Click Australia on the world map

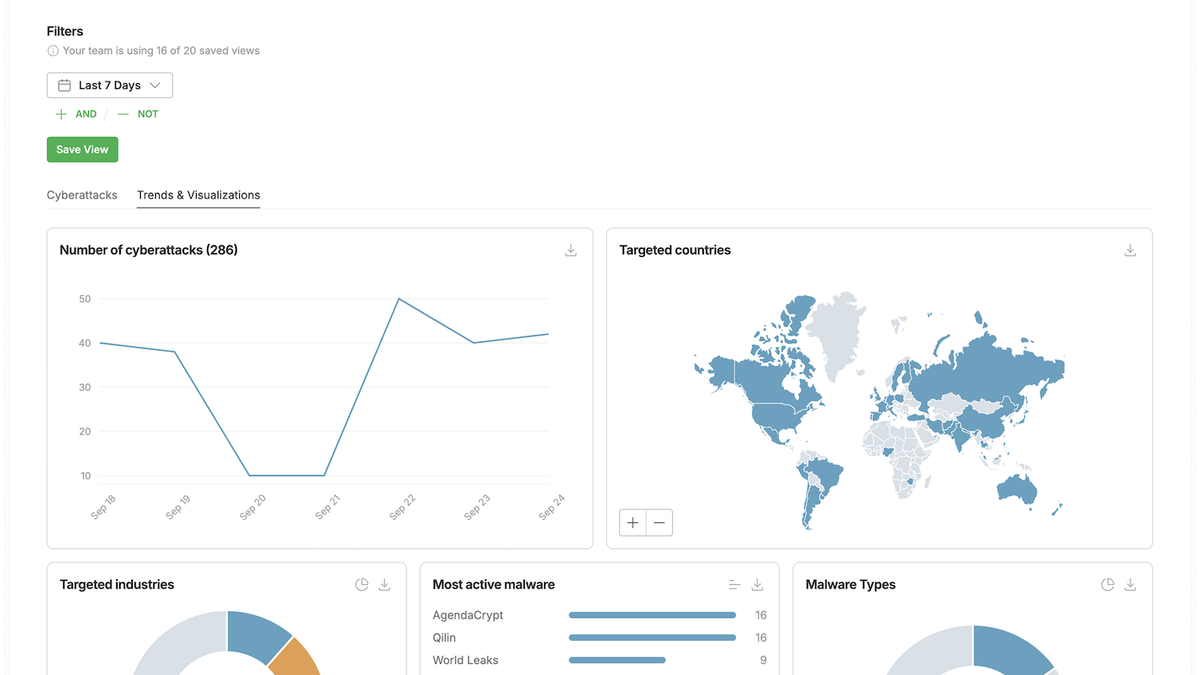click(x=1016, y=488)
